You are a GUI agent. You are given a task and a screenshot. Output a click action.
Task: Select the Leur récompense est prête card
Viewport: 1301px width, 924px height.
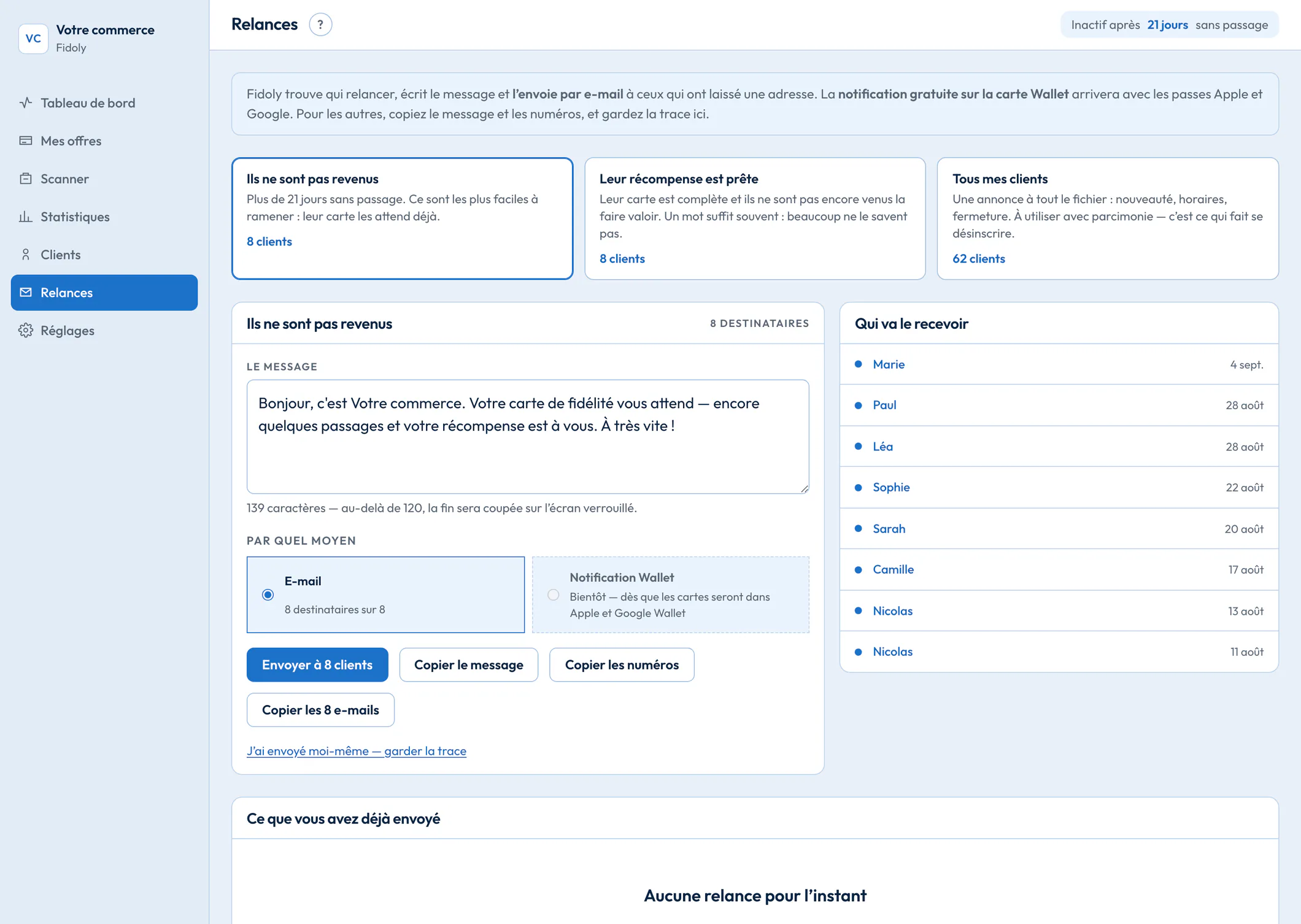point(755,218)
